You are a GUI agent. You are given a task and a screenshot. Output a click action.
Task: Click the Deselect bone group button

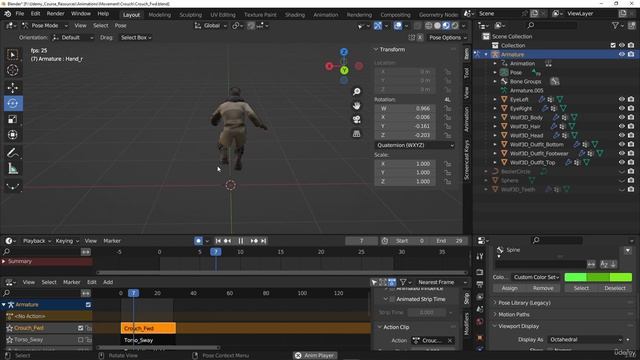pos(615,289)
